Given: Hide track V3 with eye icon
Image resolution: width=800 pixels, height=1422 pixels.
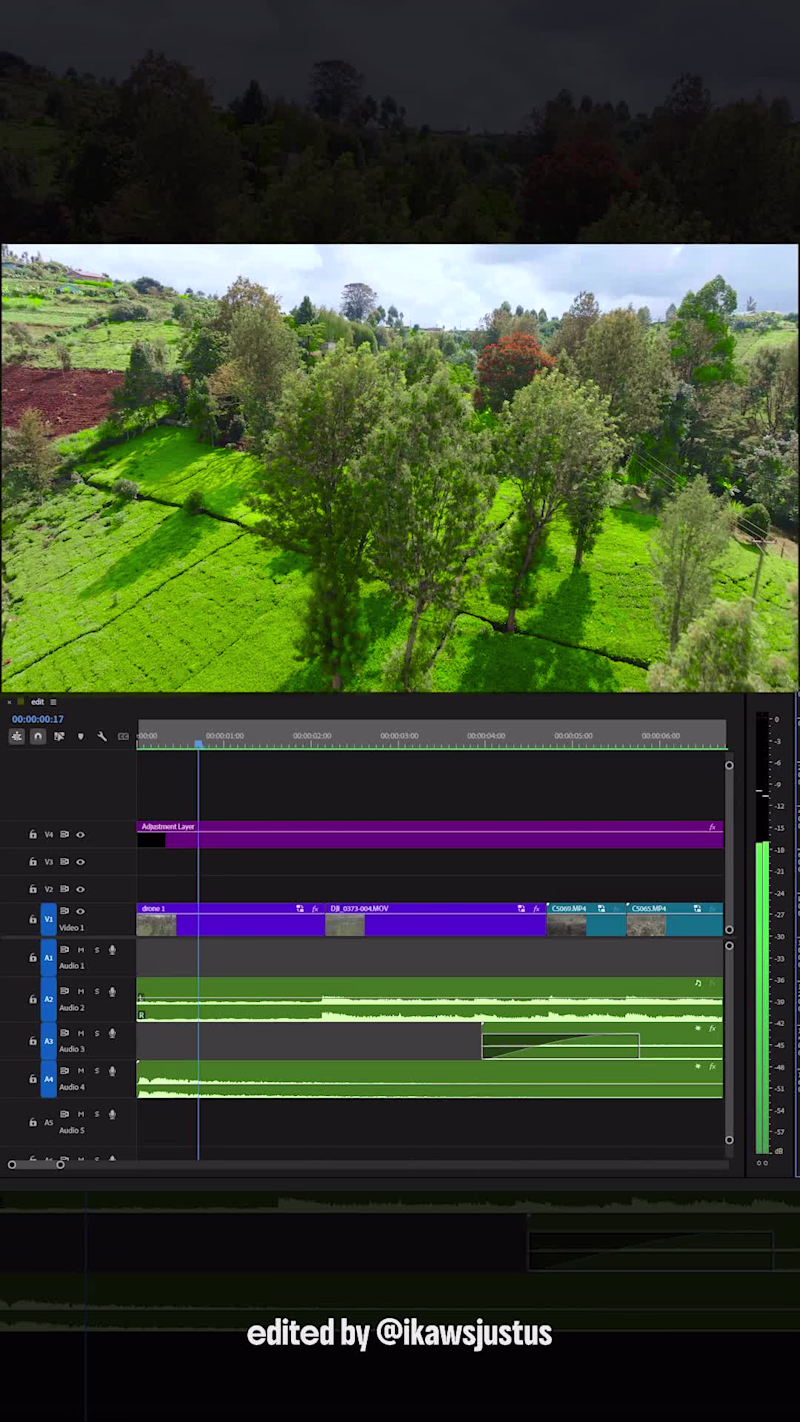Looking at the screenshot, I should point(80,861).
